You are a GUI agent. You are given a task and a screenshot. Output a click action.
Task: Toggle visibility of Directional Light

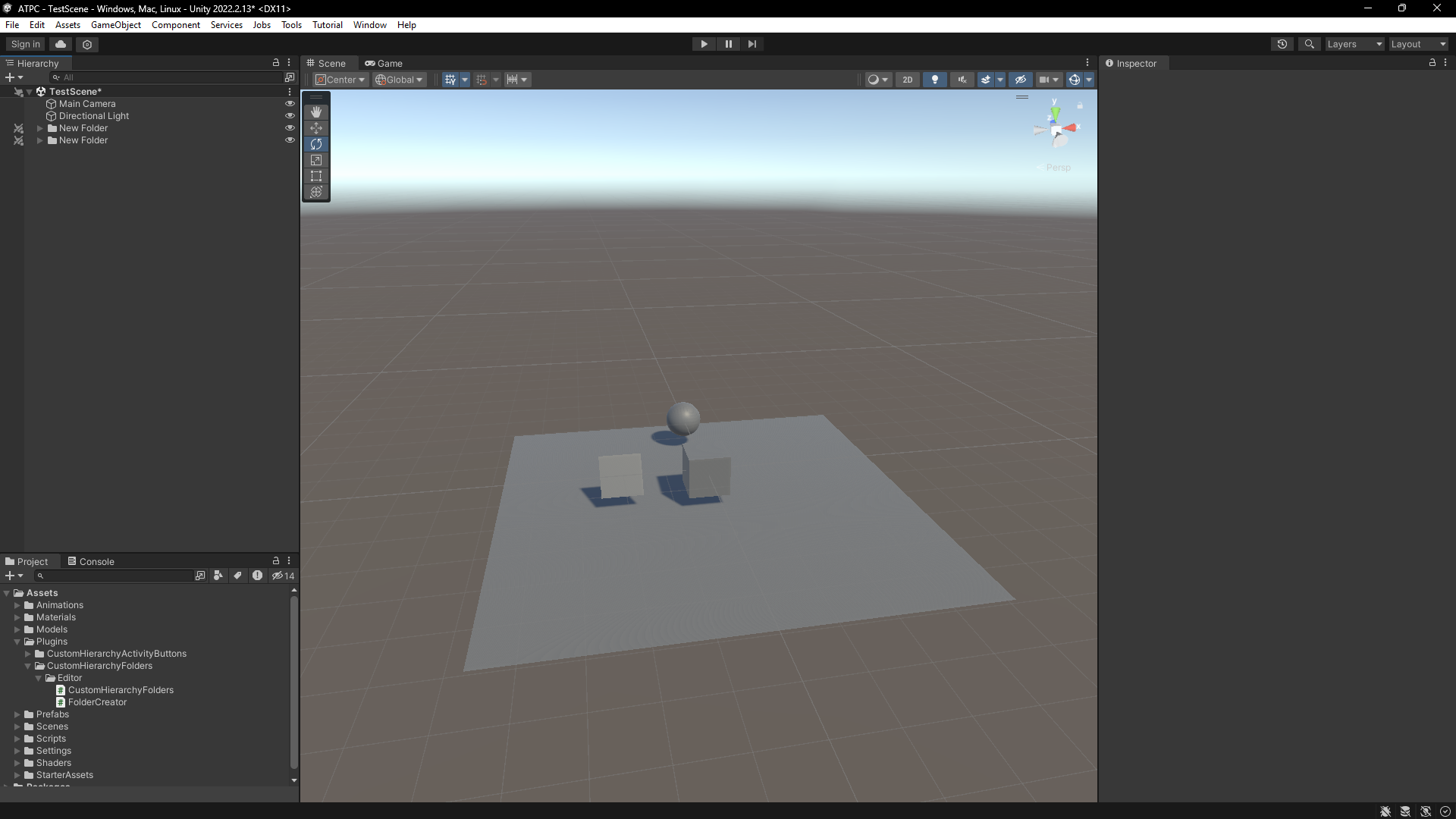pyautogui.click(x=289, y=116)
